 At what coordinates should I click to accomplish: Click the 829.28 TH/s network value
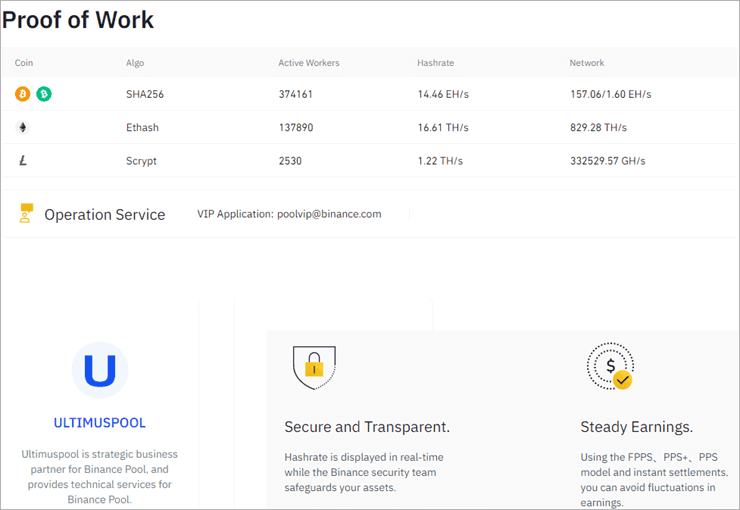598,127
